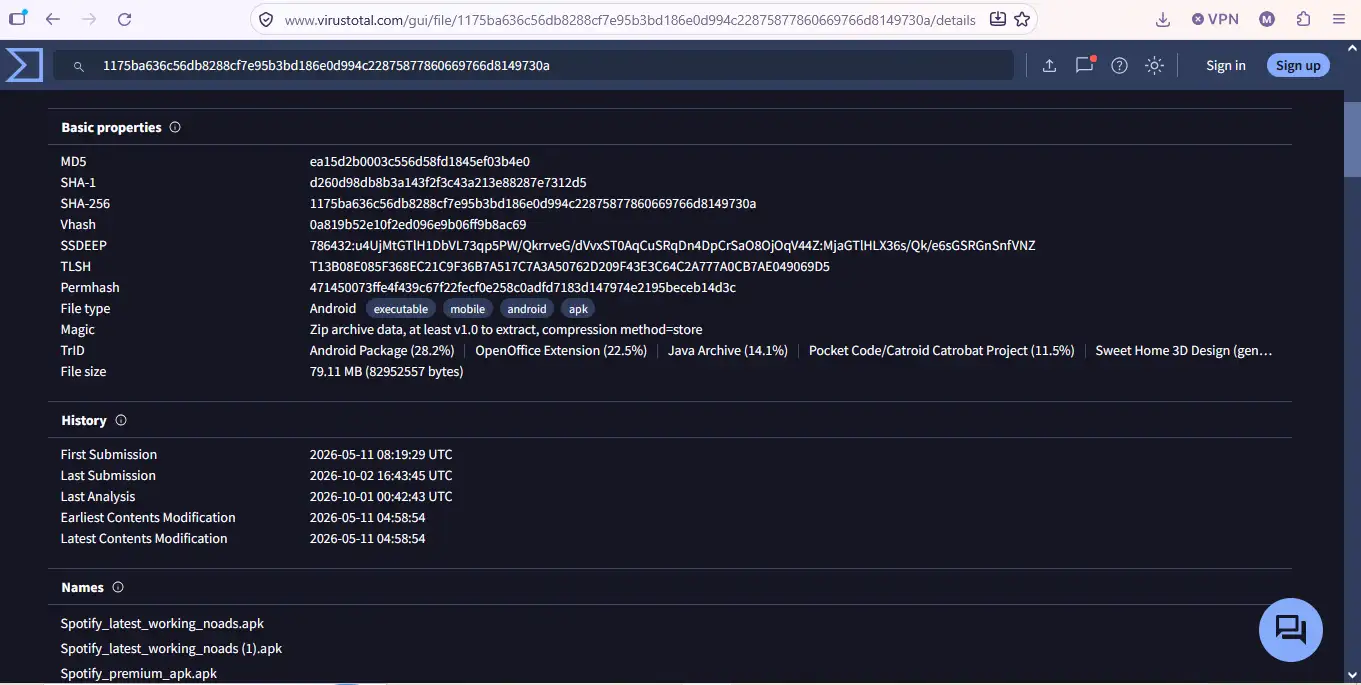Open the notifications comment icon

tap(1084, 65)
